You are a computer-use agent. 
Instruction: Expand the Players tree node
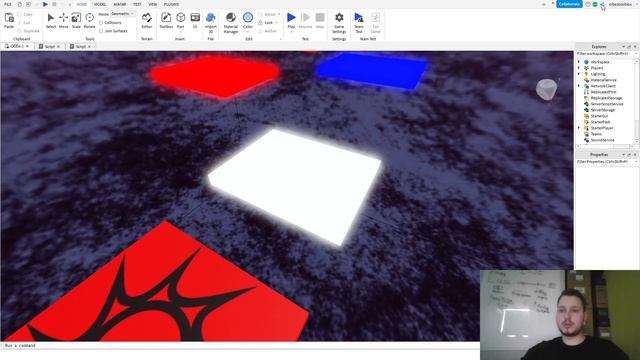tap(579, 68)
